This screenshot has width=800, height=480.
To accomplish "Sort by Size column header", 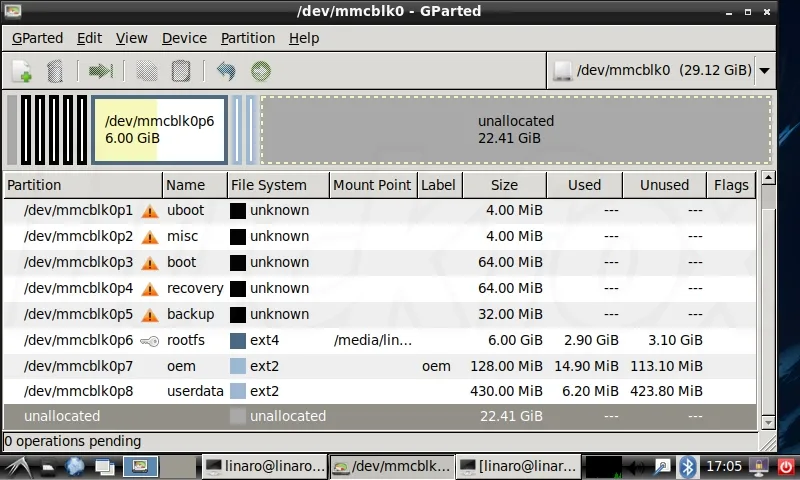I will click(504, 185).
